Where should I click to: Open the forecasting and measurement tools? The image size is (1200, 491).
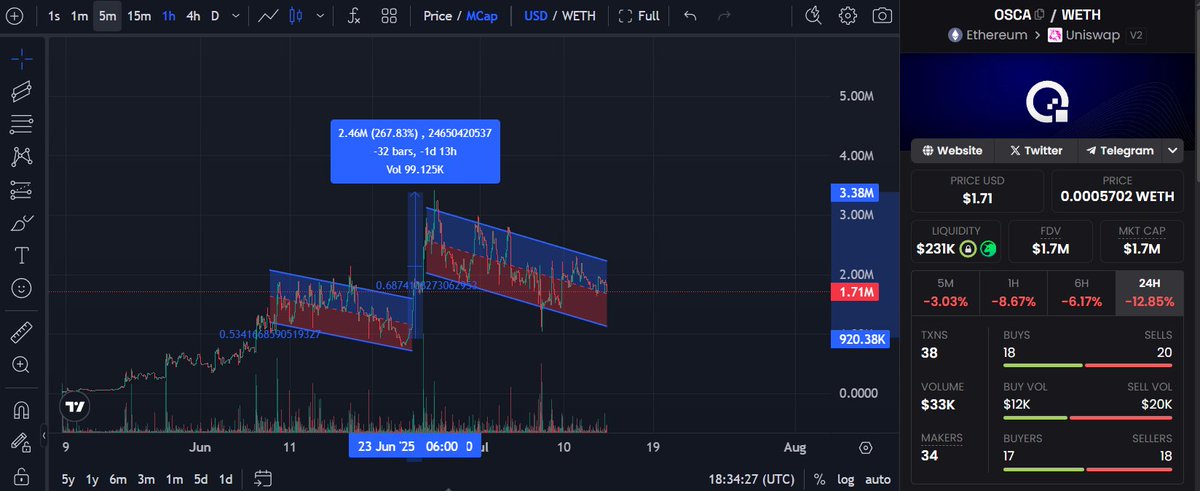(x=21, y=190)
